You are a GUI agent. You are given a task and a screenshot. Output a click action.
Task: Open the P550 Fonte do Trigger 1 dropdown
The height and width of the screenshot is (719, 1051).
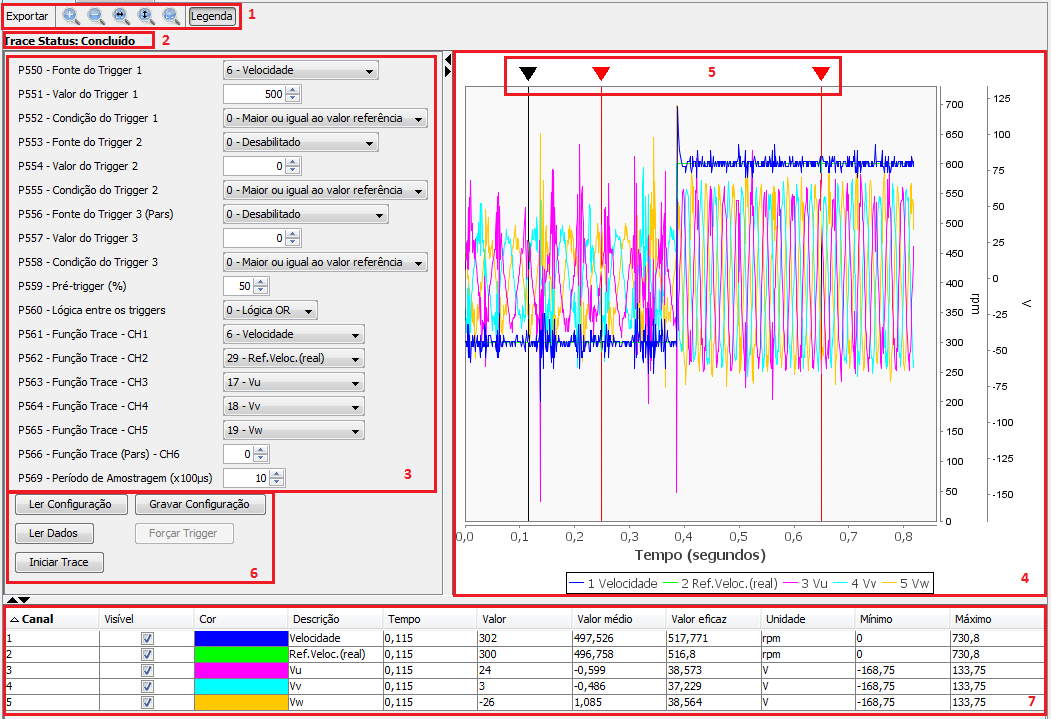[x=300, y=70]
